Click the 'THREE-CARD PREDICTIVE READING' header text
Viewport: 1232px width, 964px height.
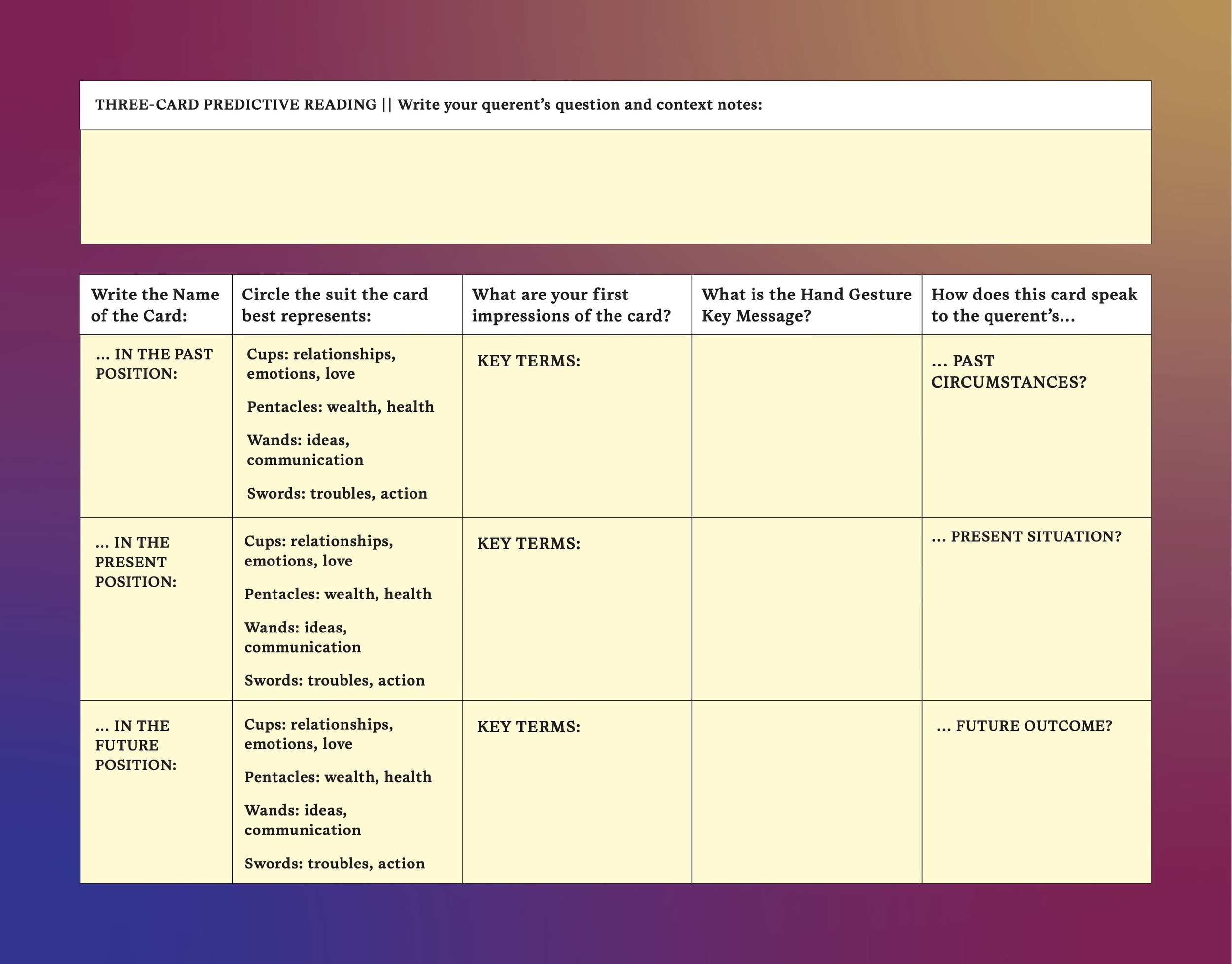(x=236, y=105)
